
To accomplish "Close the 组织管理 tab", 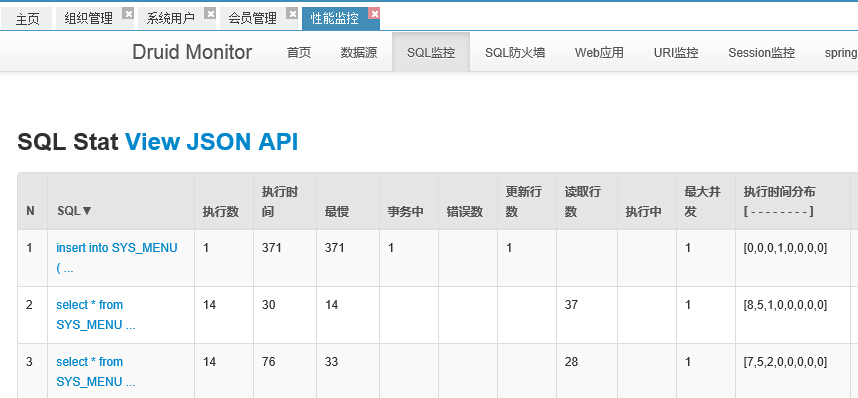I will point(127,14).
